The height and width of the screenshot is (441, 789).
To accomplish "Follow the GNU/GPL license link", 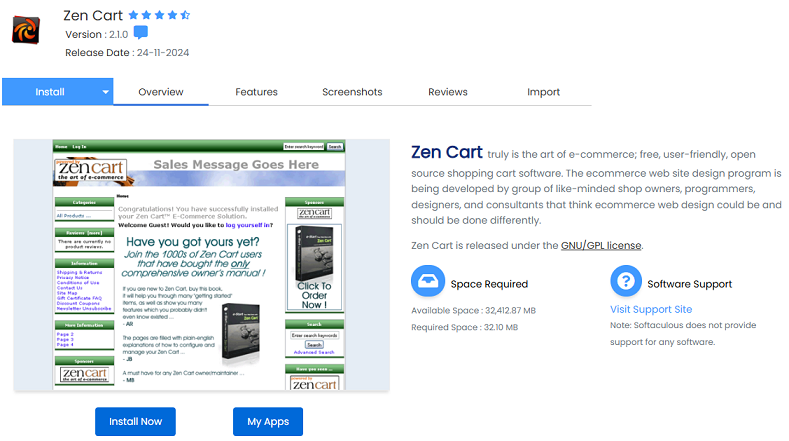I will click(601, 245).
